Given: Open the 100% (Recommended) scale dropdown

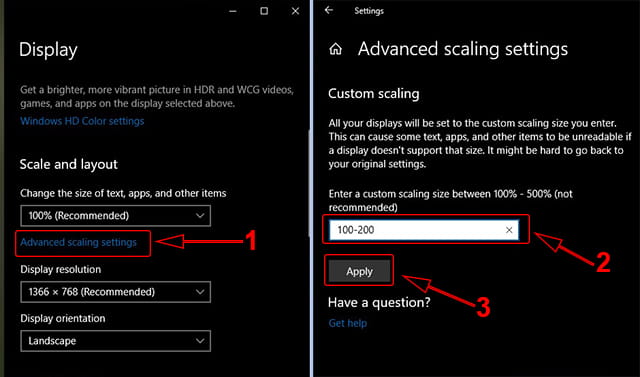Looking at the screenshot, I should pos(116,215).
